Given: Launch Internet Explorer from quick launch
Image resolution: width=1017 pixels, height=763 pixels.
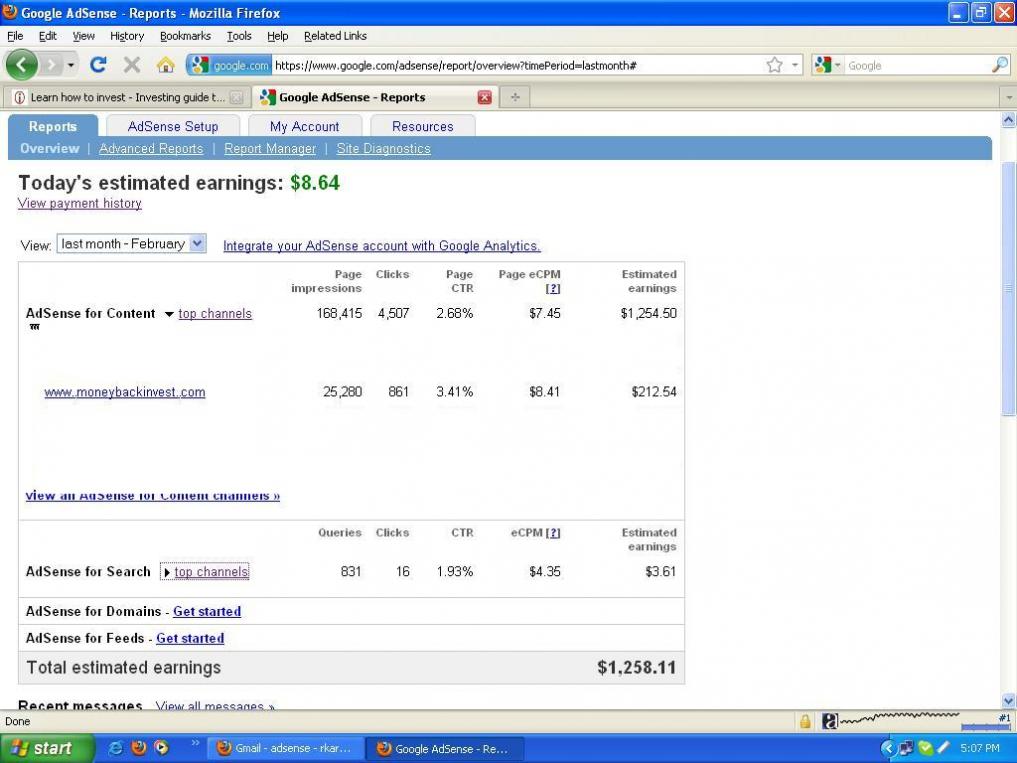Looking at the screenshot, I should pyautogui.click(x=116, y=748).
